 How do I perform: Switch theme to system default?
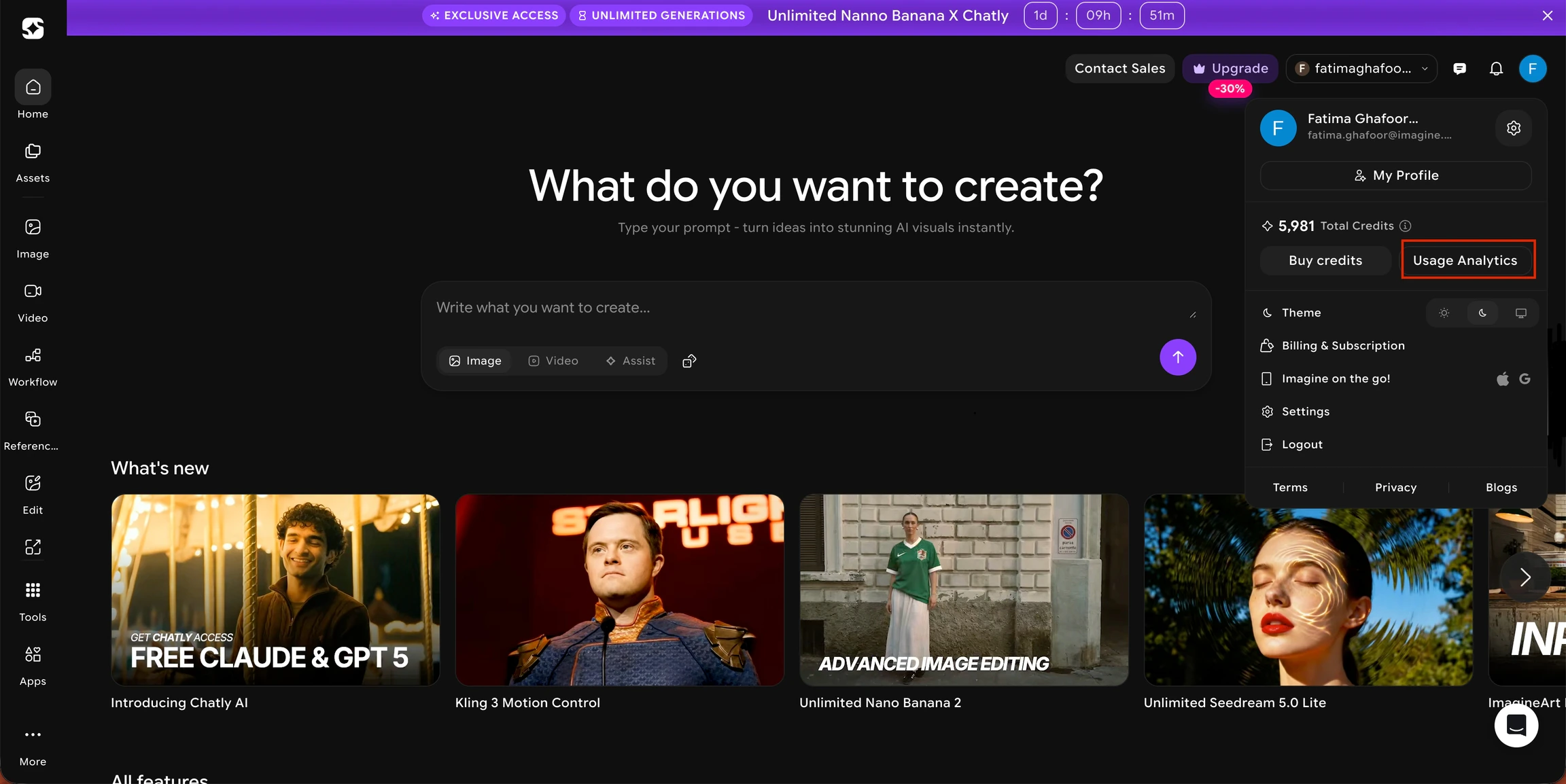(x=1521, y=313)
